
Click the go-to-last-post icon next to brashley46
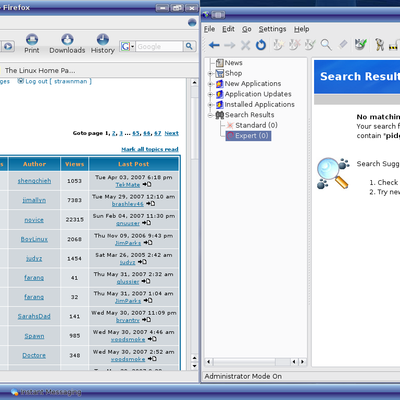point(150,204)
